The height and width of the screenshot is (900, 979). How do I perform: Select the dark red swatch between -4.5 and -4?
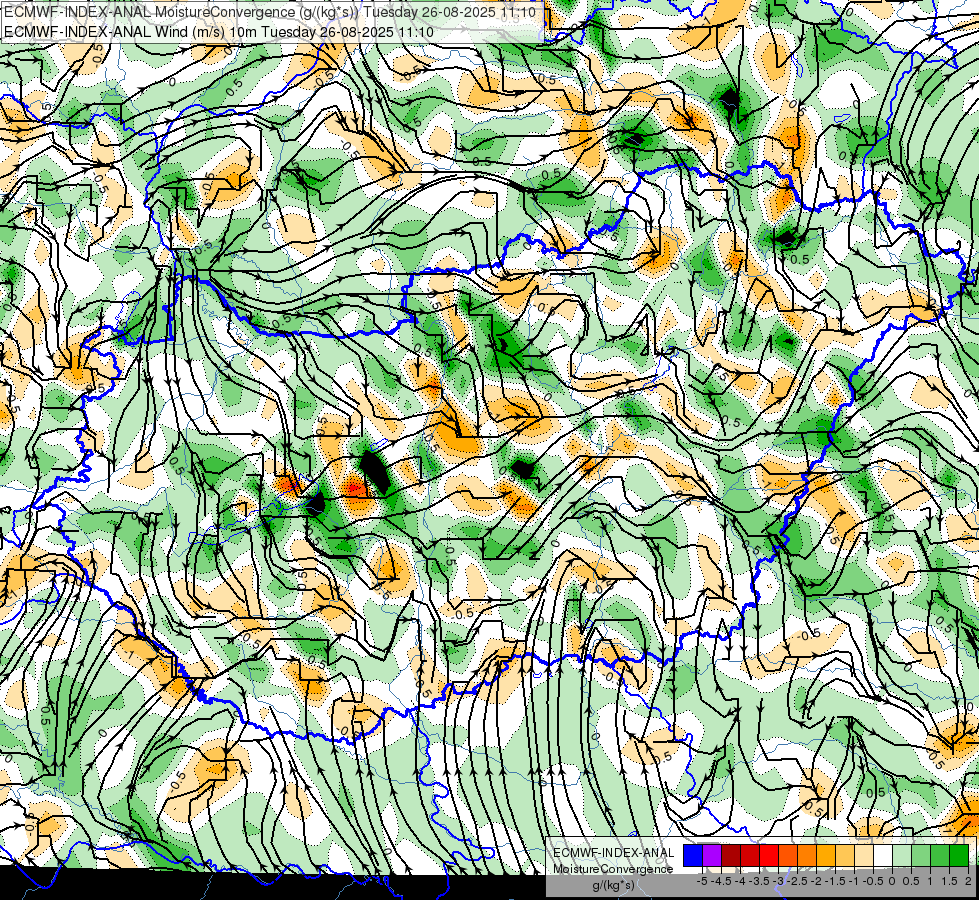tap(731, 856)
